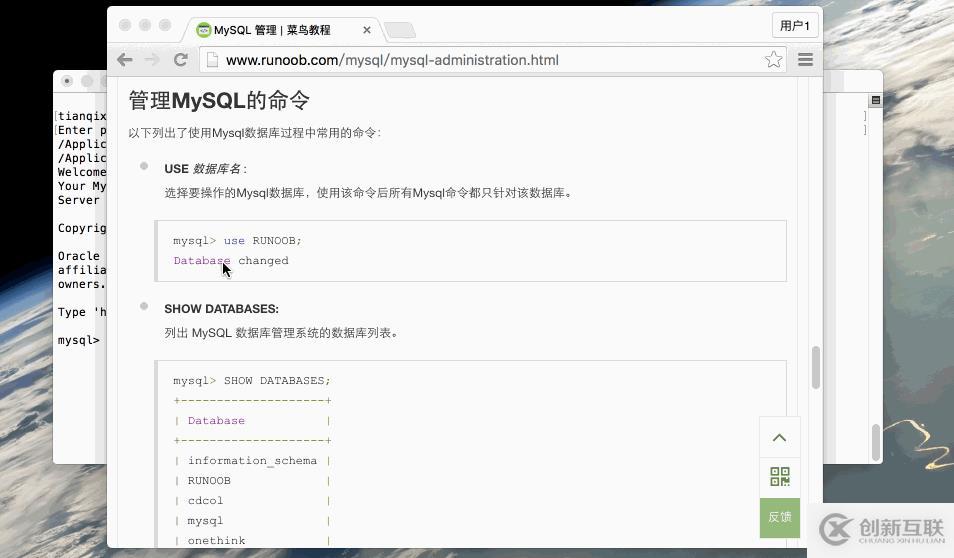Click the mysql> prompt in Terminal window
The width and height of the screenshot is (954, 558).
(78, 340)
